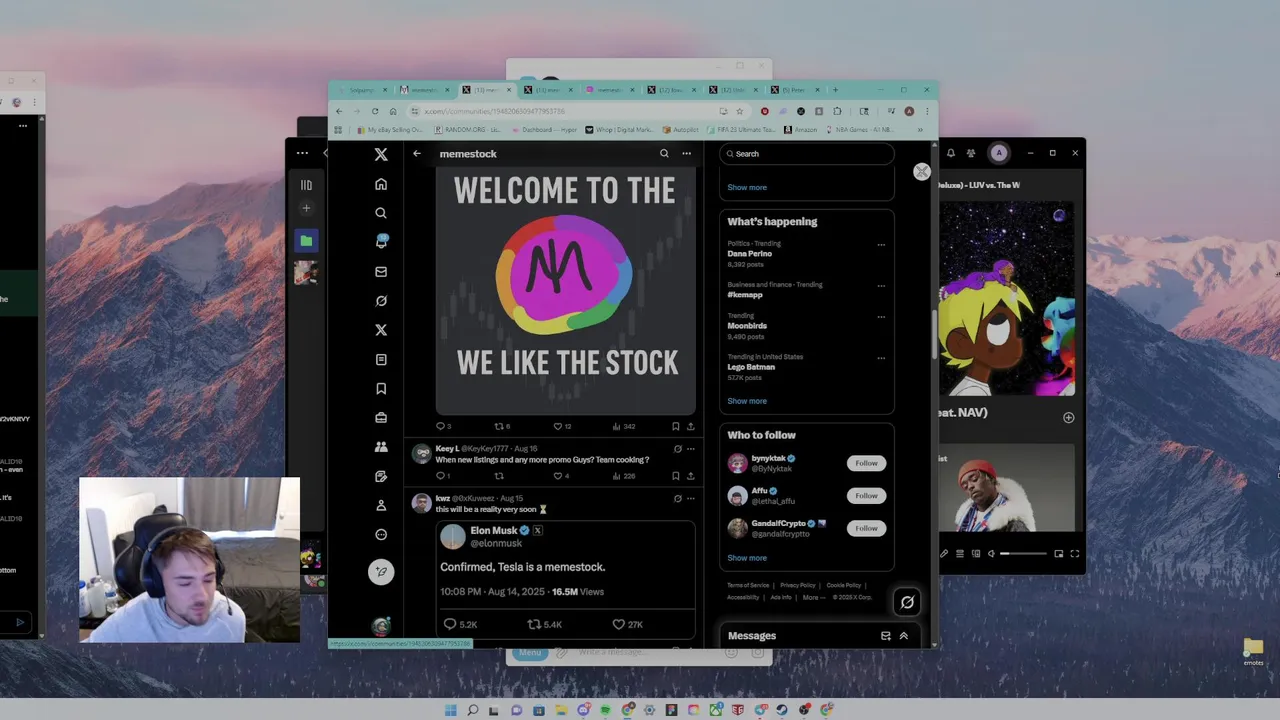Open Chrome extensions puzzle icon
The height and width of the screenshot is (720, 1280).
pos(837,111)
